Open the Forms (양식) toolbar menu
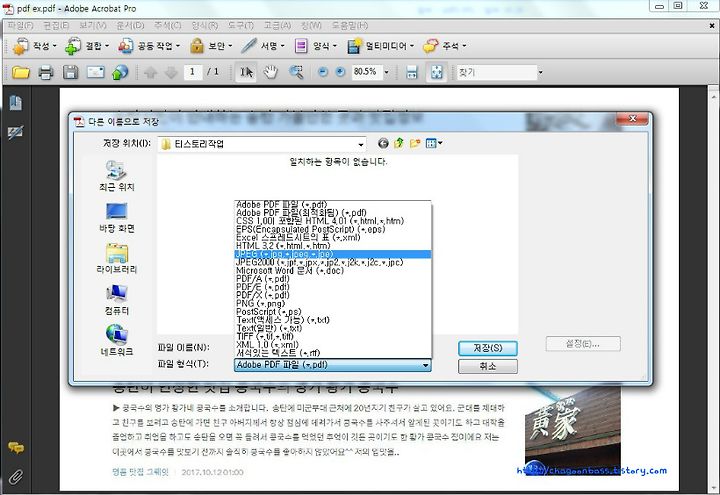This screenshot has width=720, height=495. pos(316,46)
